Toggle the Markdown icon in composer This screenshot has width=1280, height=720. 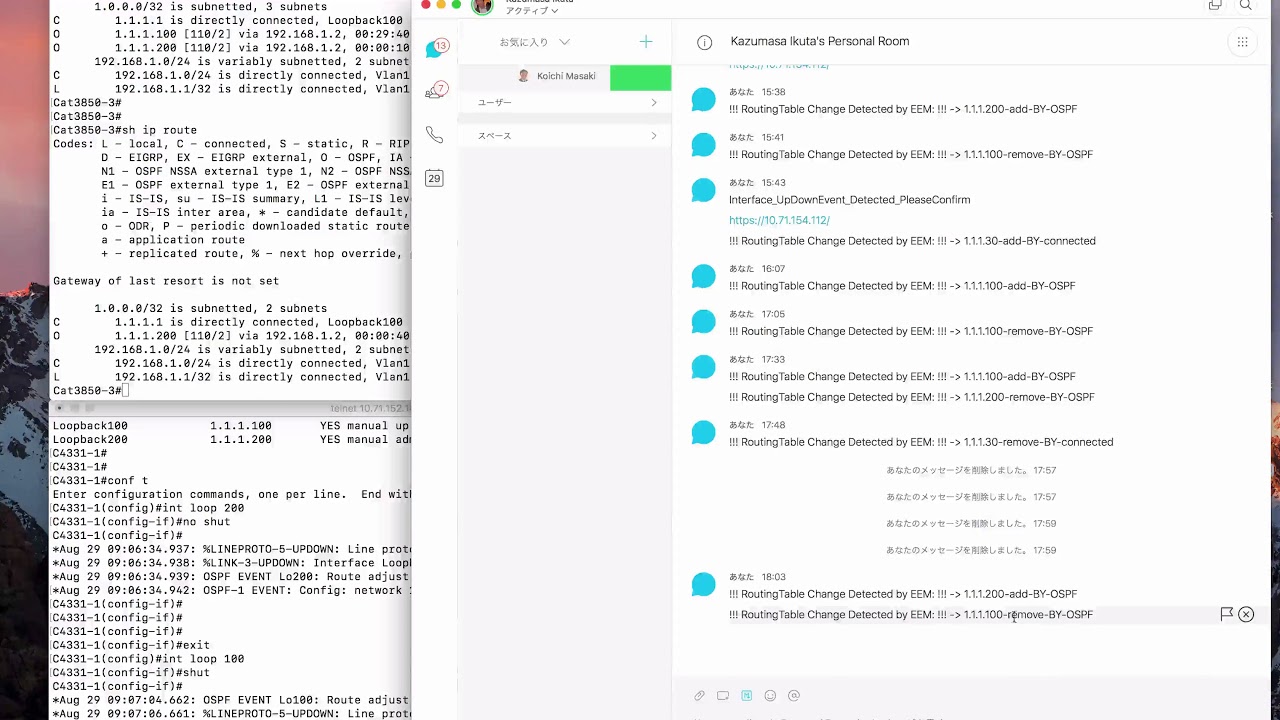coord(746,696)
